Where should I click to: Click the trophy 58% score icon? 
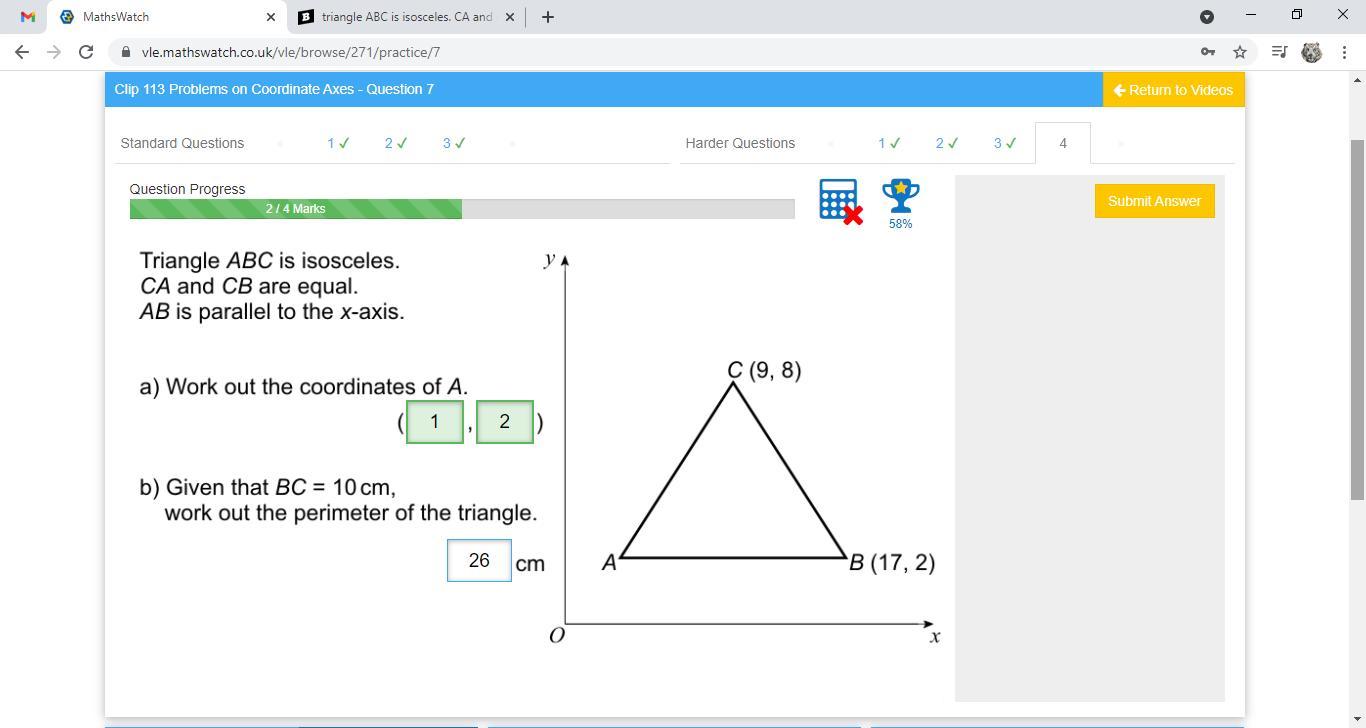(x=900, y=204)
